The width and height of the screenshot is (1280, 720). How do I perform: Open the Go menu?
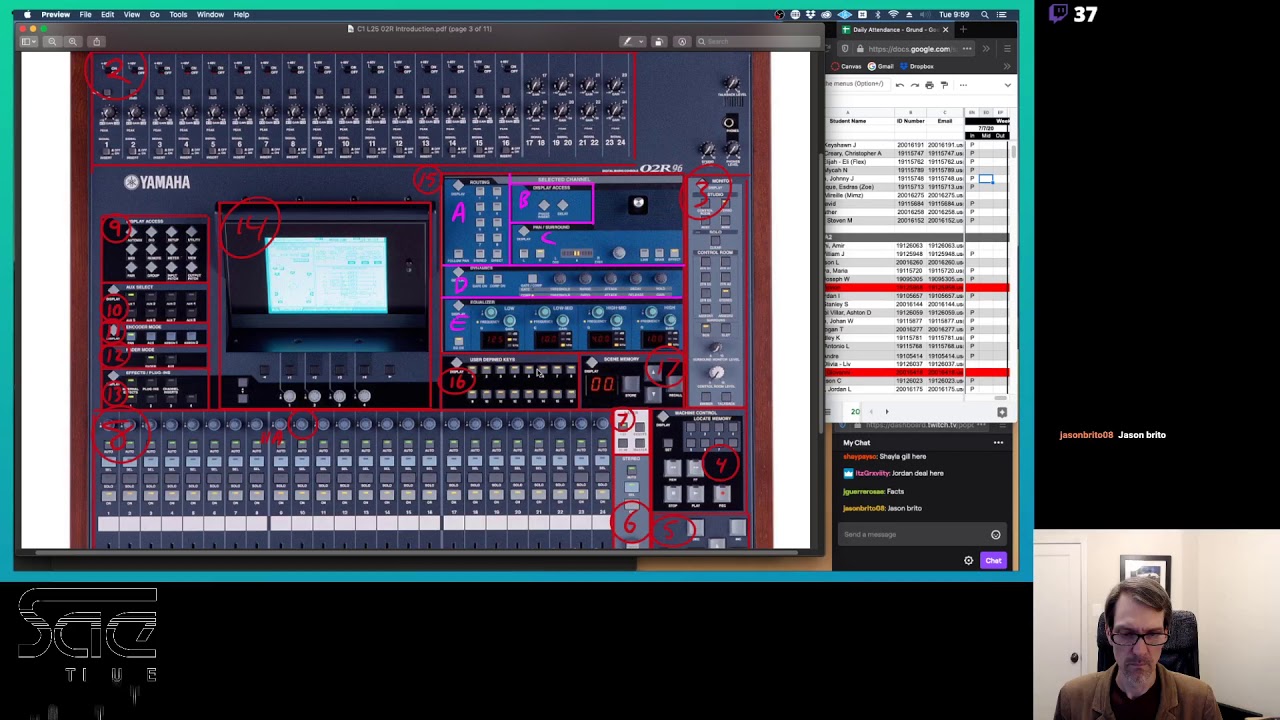(x=154, y=15)
